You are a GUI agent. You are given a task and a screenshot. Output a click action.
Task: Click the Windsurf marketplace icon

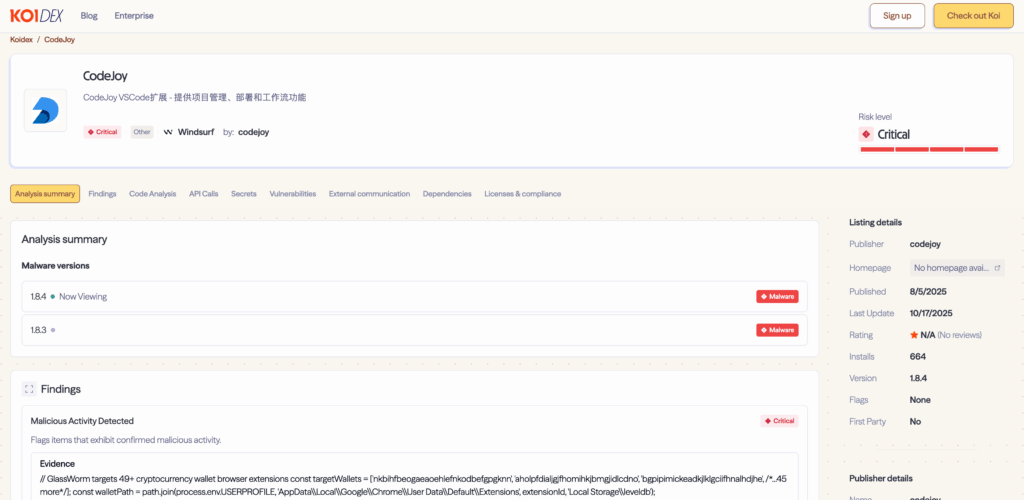(x=168, y=132)
